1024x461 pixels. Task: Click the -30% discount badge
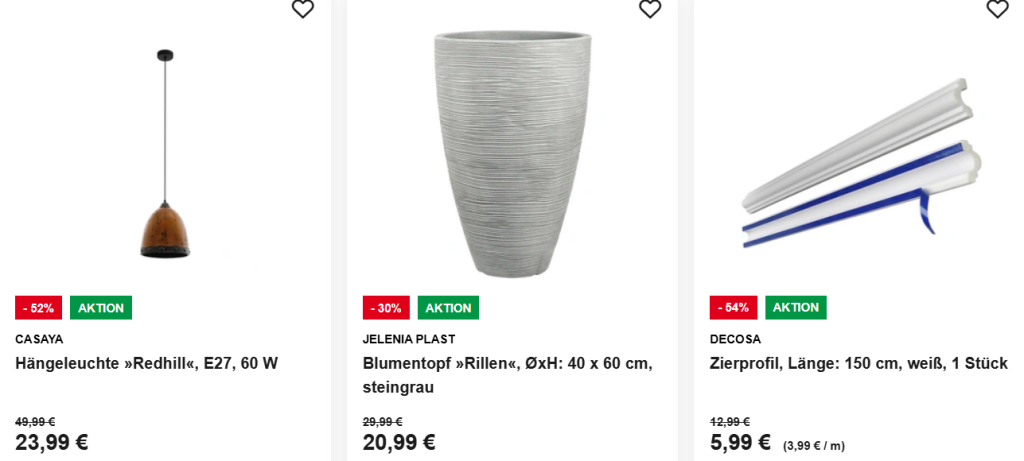(386, 308)
